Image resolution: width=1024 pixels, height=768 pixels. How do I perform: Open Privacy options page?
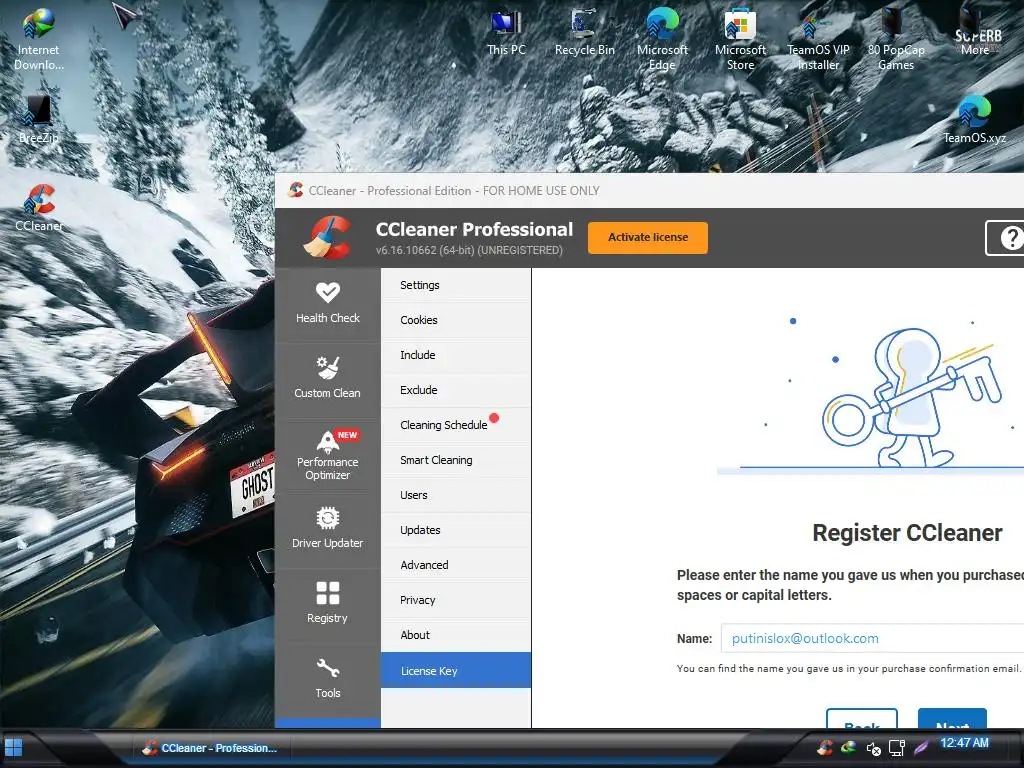[456, 600]
